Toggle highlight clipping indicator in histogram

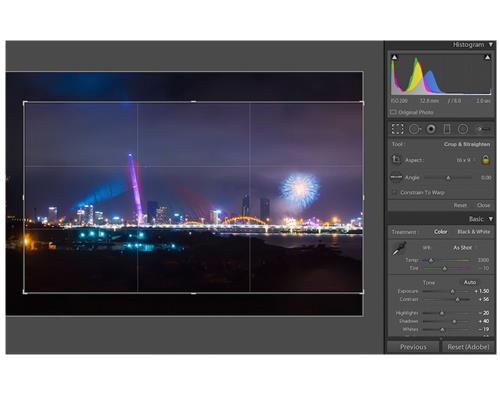pos(487,57)
